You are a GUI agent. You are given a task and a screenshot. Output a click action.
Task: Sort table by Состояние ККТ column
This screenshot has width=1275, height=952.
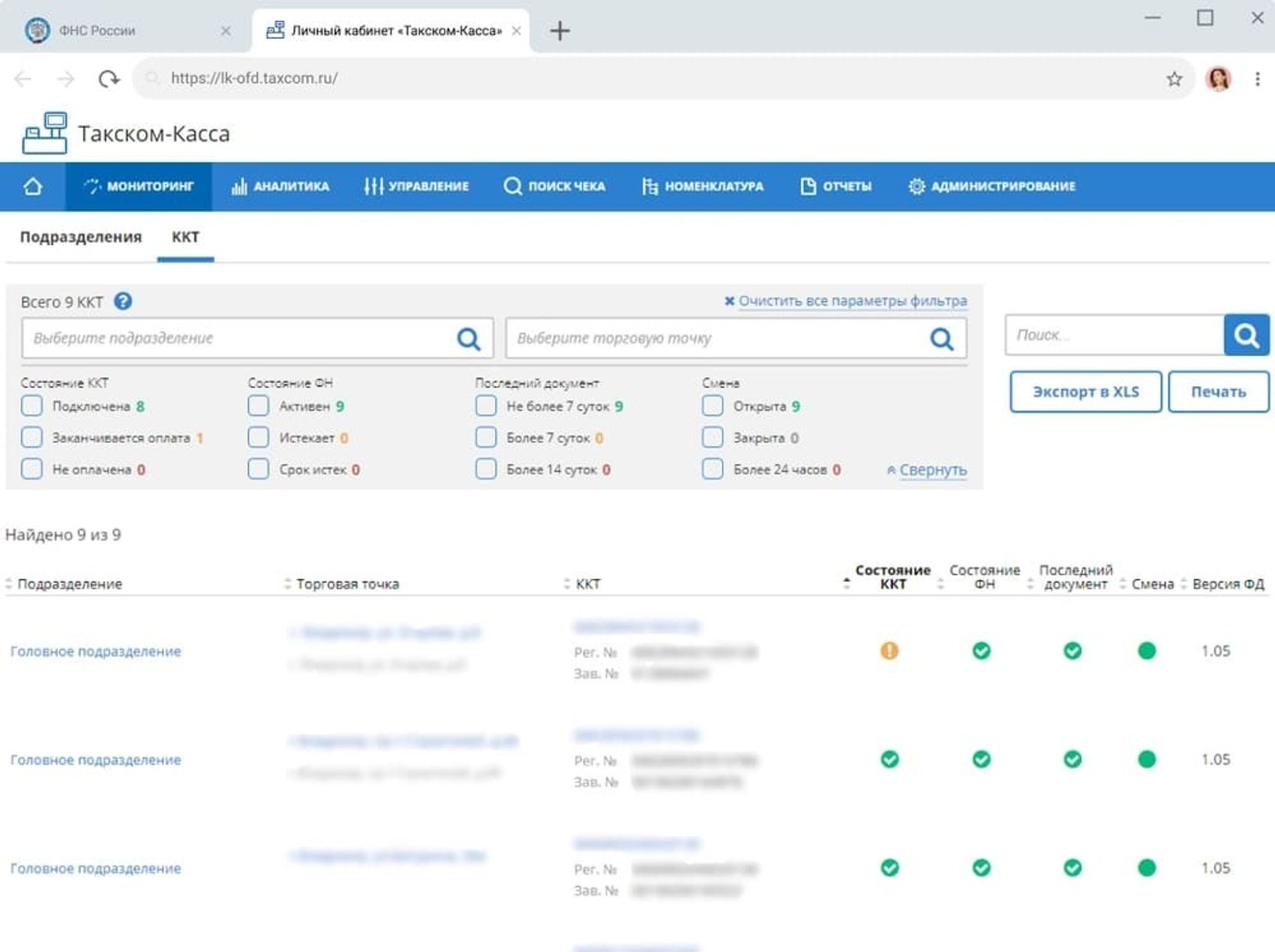point(892,576)
